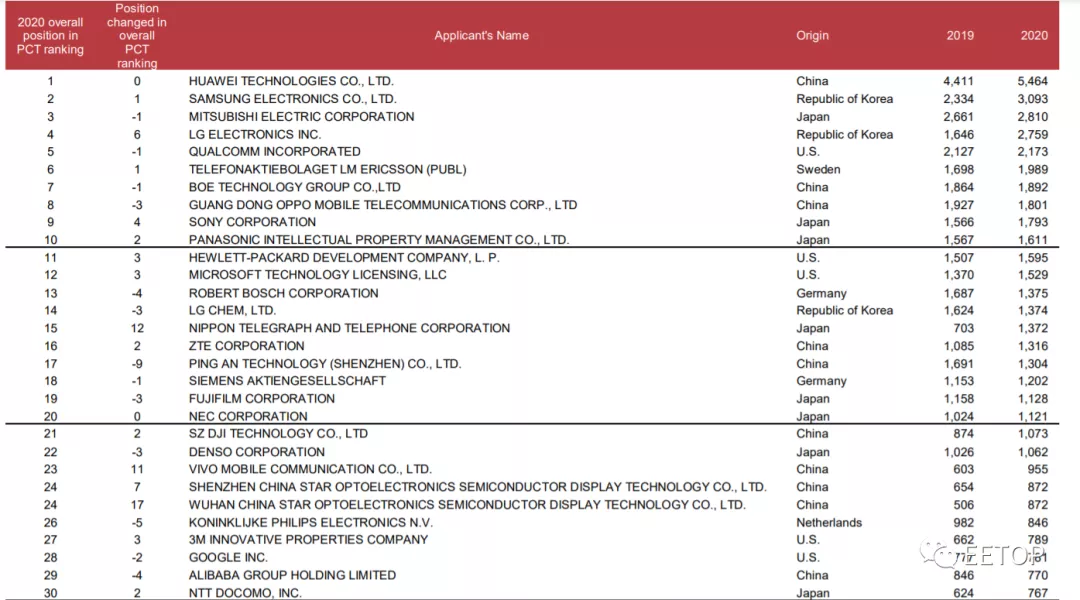
Task: Select "Germany" origin for Robert Bosch
Action: click(821, 293)
